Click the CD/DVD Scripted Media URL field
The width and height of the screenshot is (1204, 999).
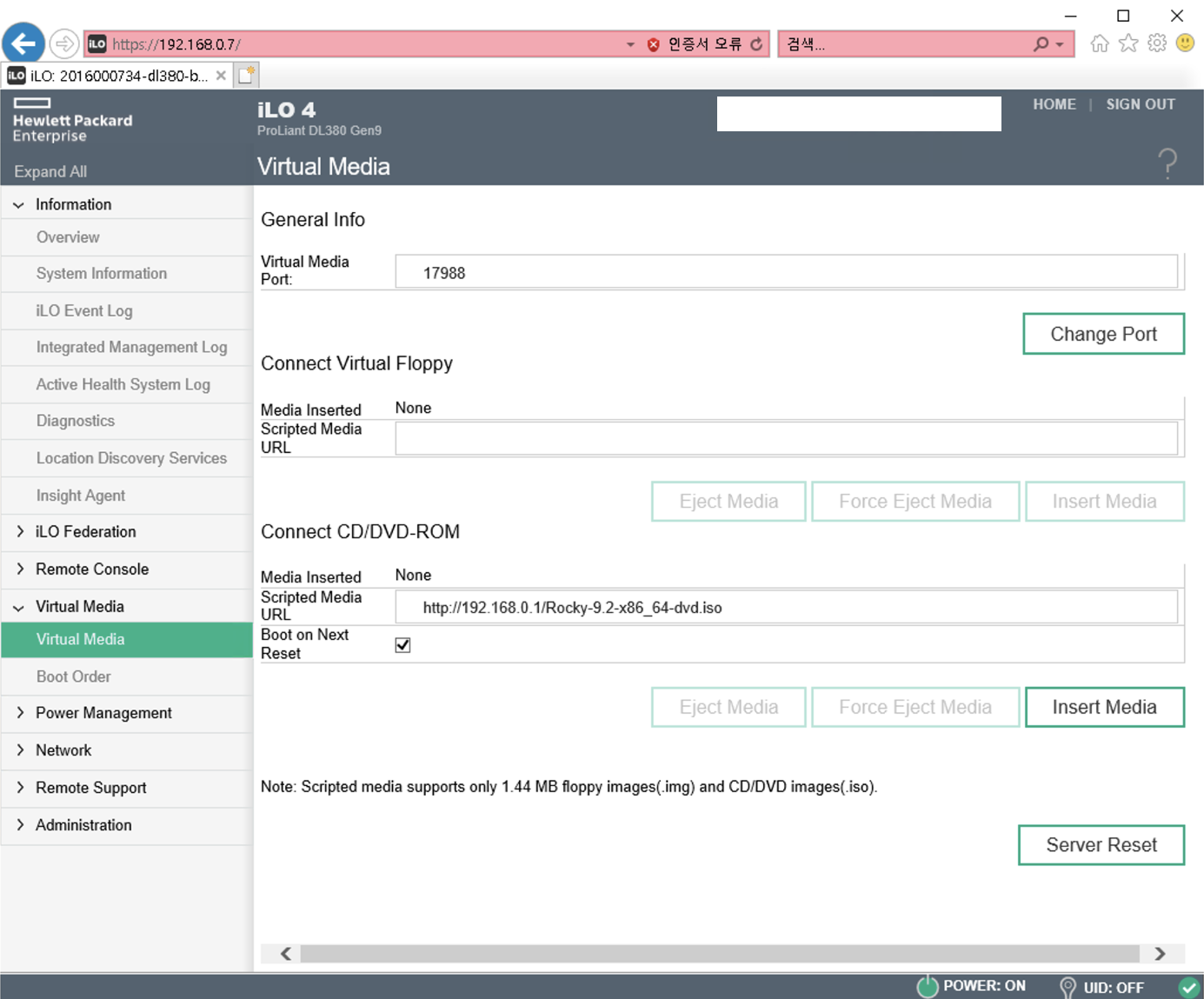coord(787,607)
